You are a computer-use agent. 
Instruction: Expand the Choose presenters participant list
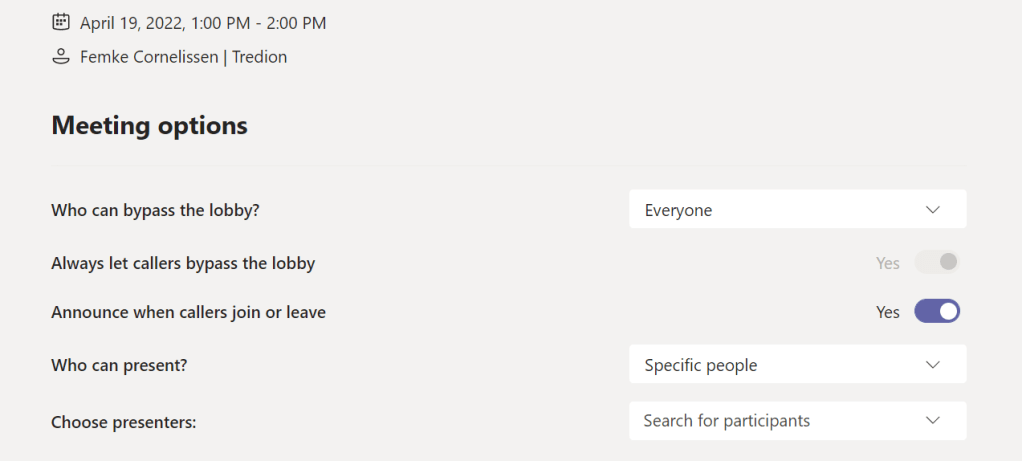pos(797,421)
